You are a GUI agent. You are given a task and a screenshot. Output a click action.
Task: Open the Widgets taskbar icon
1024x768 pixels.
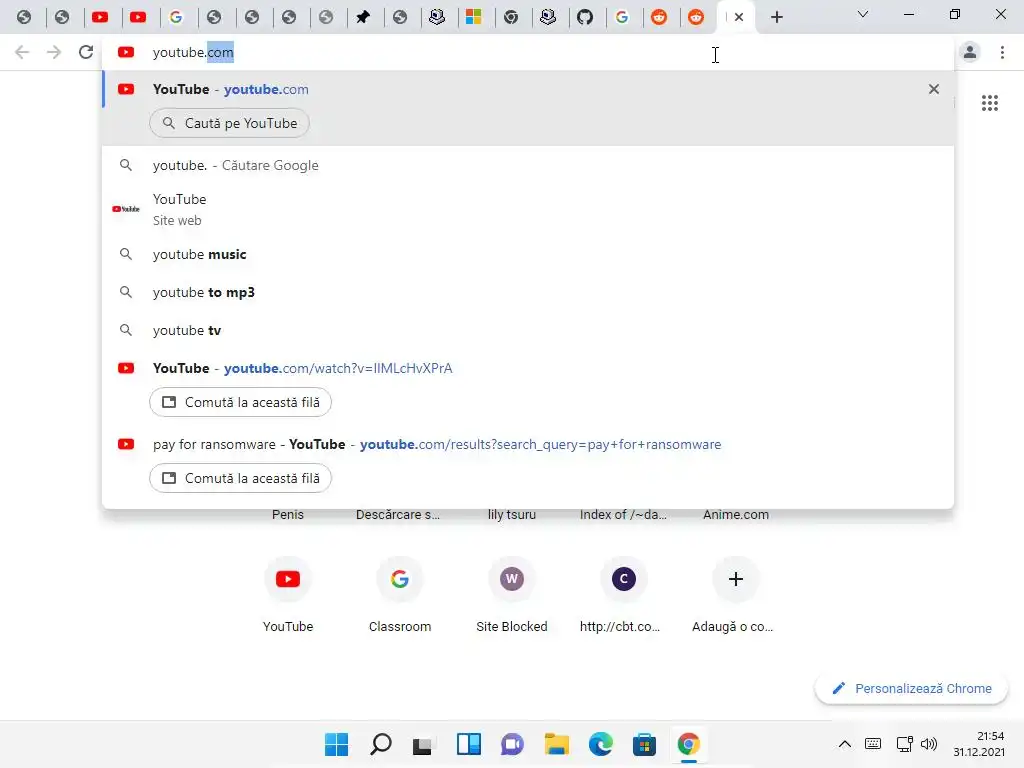[468, 744]
